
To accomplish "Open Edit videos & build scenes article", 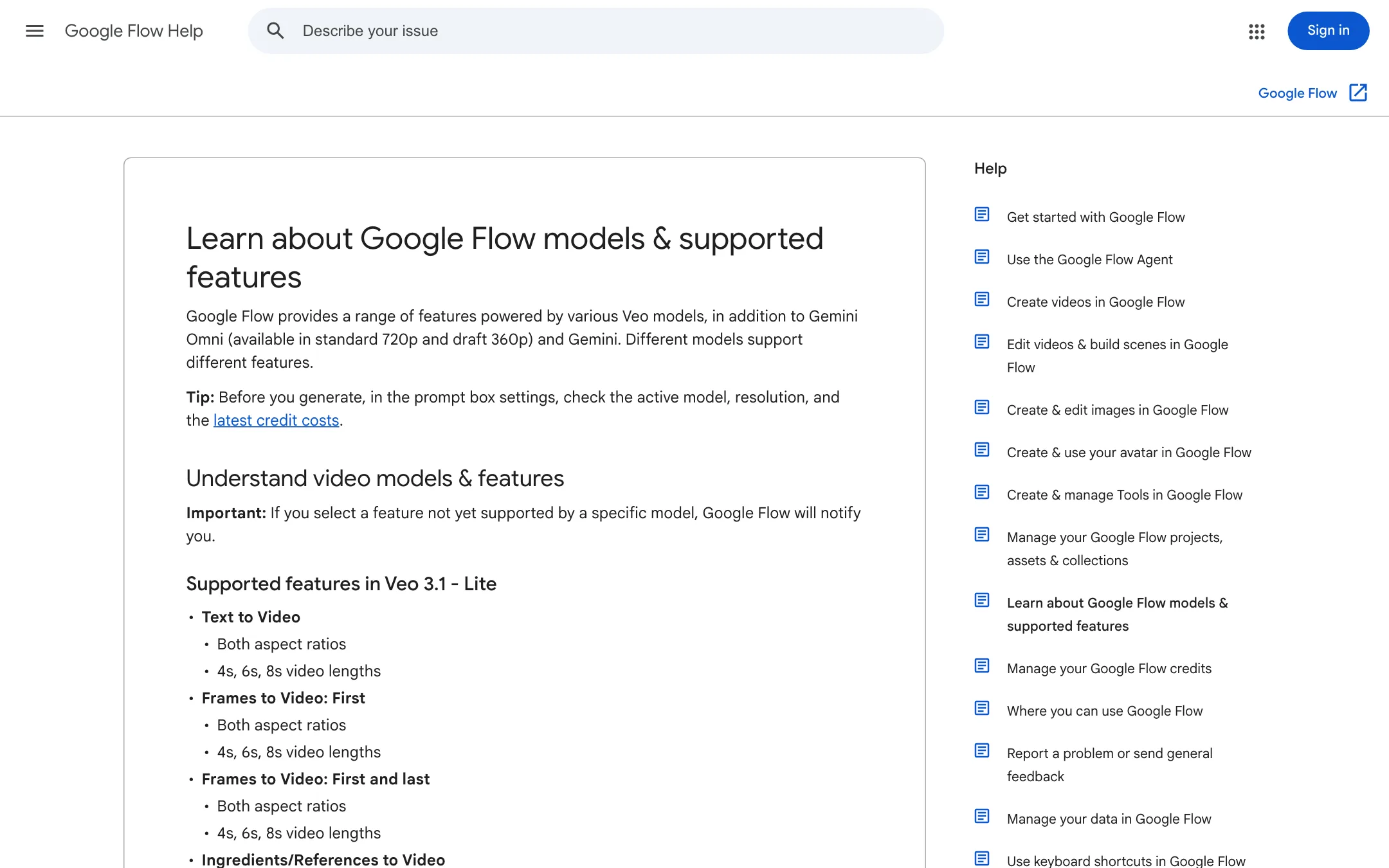I will tap(1118, 356).
